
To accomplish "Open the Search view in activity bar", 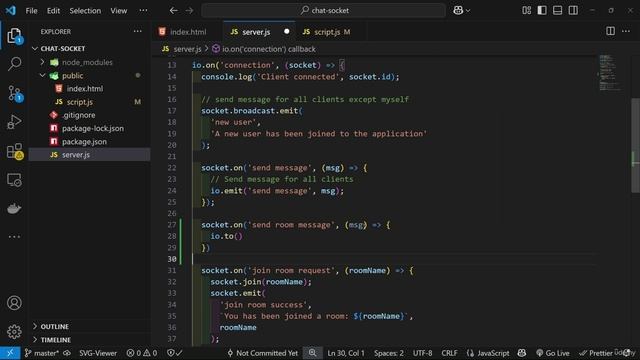I will tap(14, 64).
